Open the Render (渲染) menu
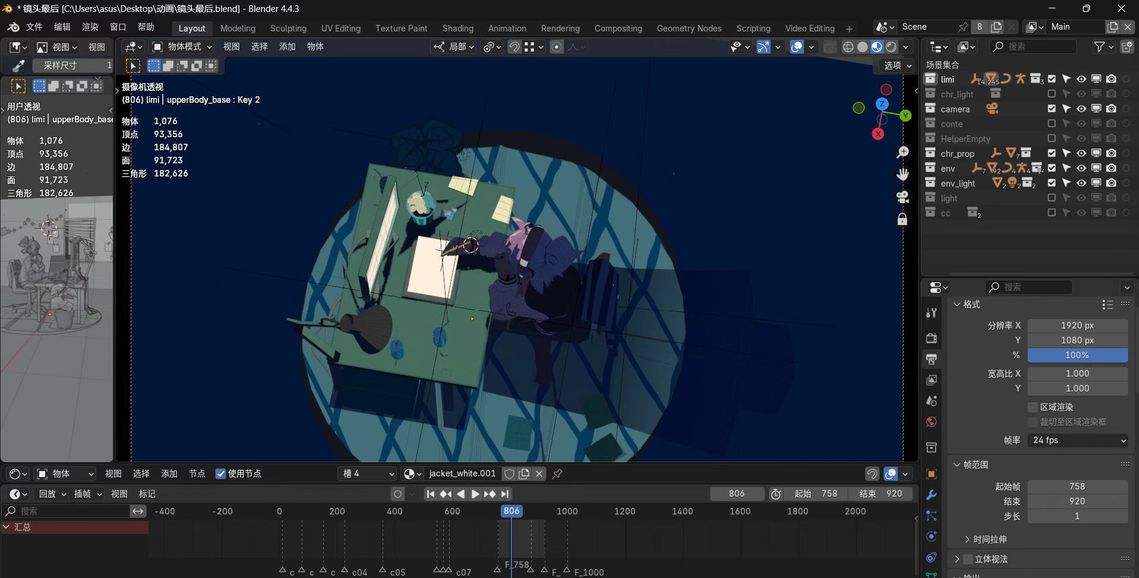The height and width of the screenshot is (578, 1139). [90, 27]
